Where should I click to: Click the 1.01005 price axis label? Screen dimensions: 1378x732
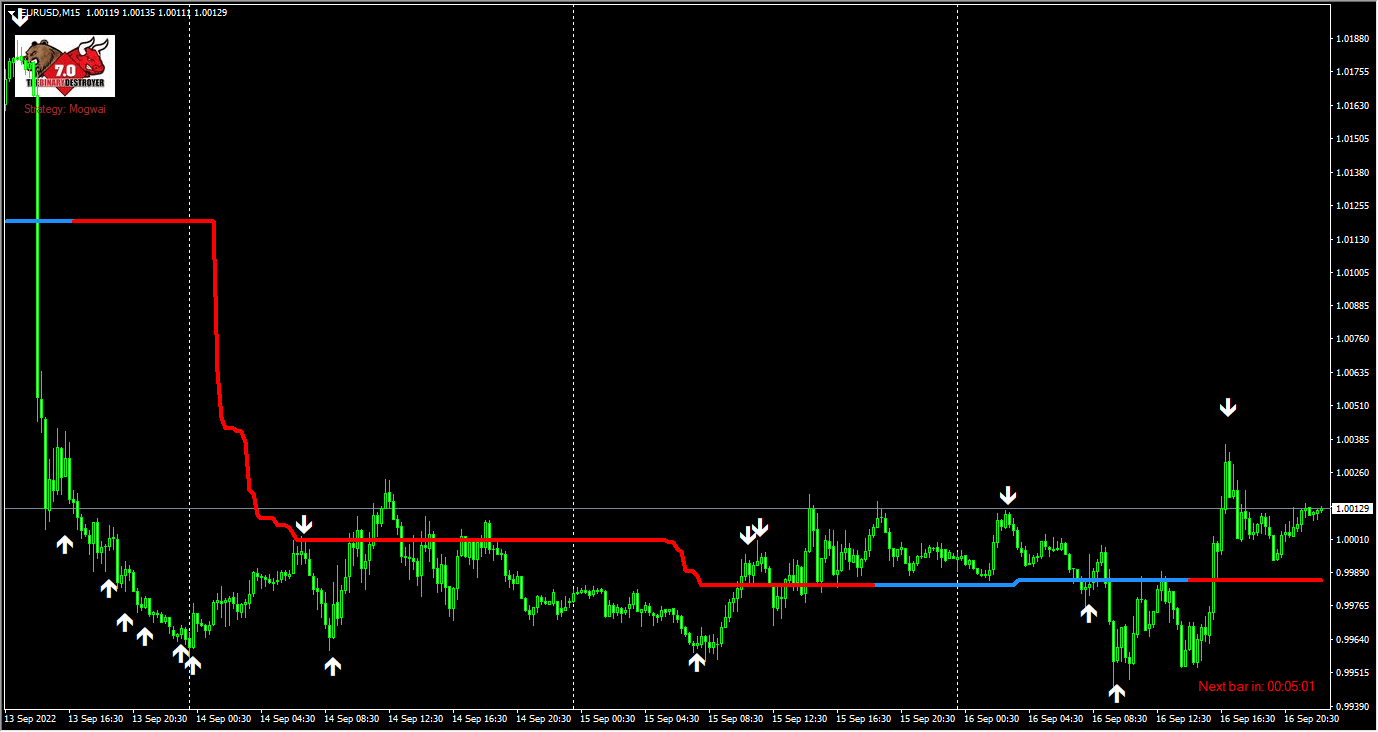point(1352,272)
